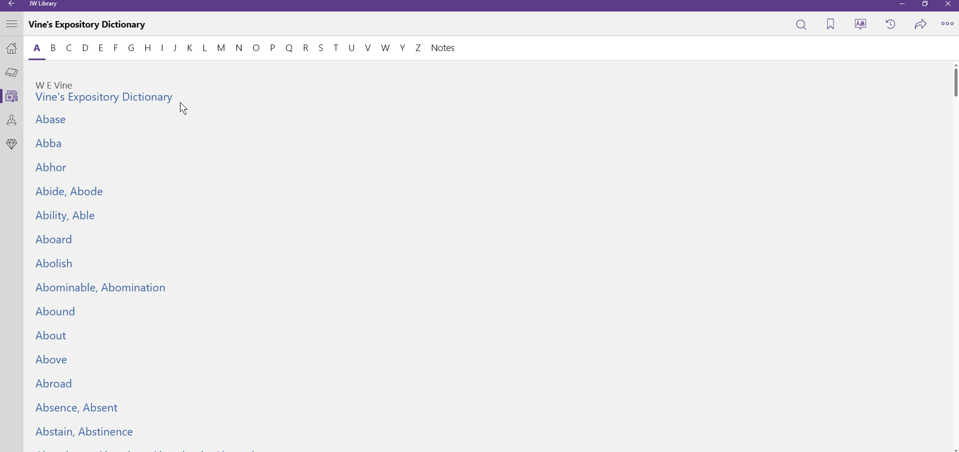This screenshot has width=959, height=452.
Task: Switch to the O letter tab
Action: 256,48
